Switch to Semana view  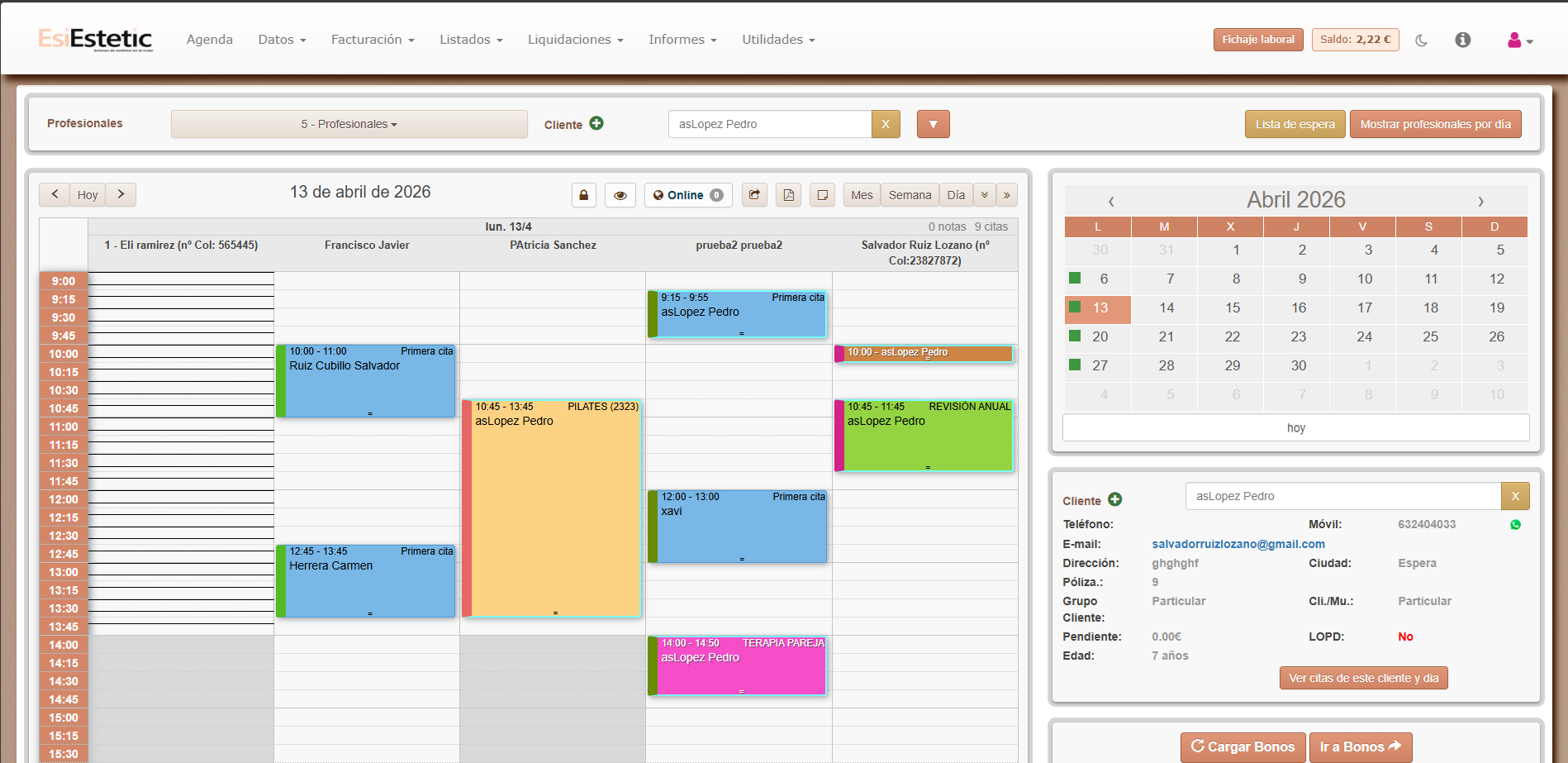(x=910, y=195)
